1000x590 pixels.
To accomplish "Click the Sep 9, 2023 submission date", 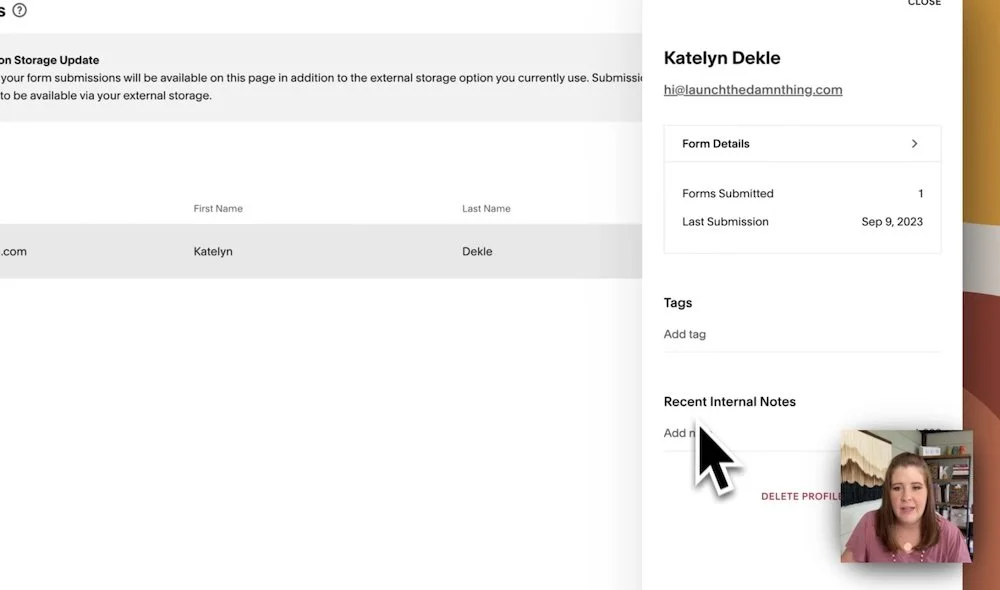I will (x=892, y=222).
